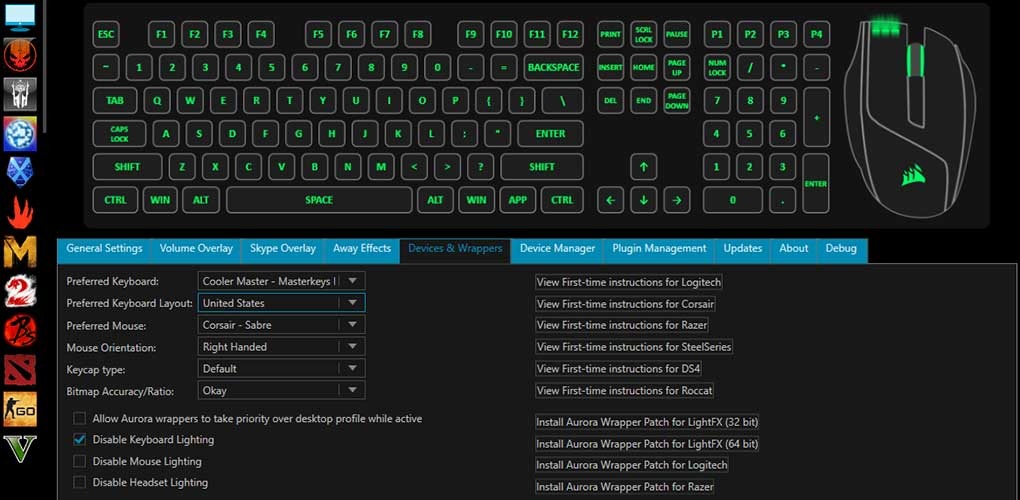View First-time instructions for Corsair

pos(626,304)
